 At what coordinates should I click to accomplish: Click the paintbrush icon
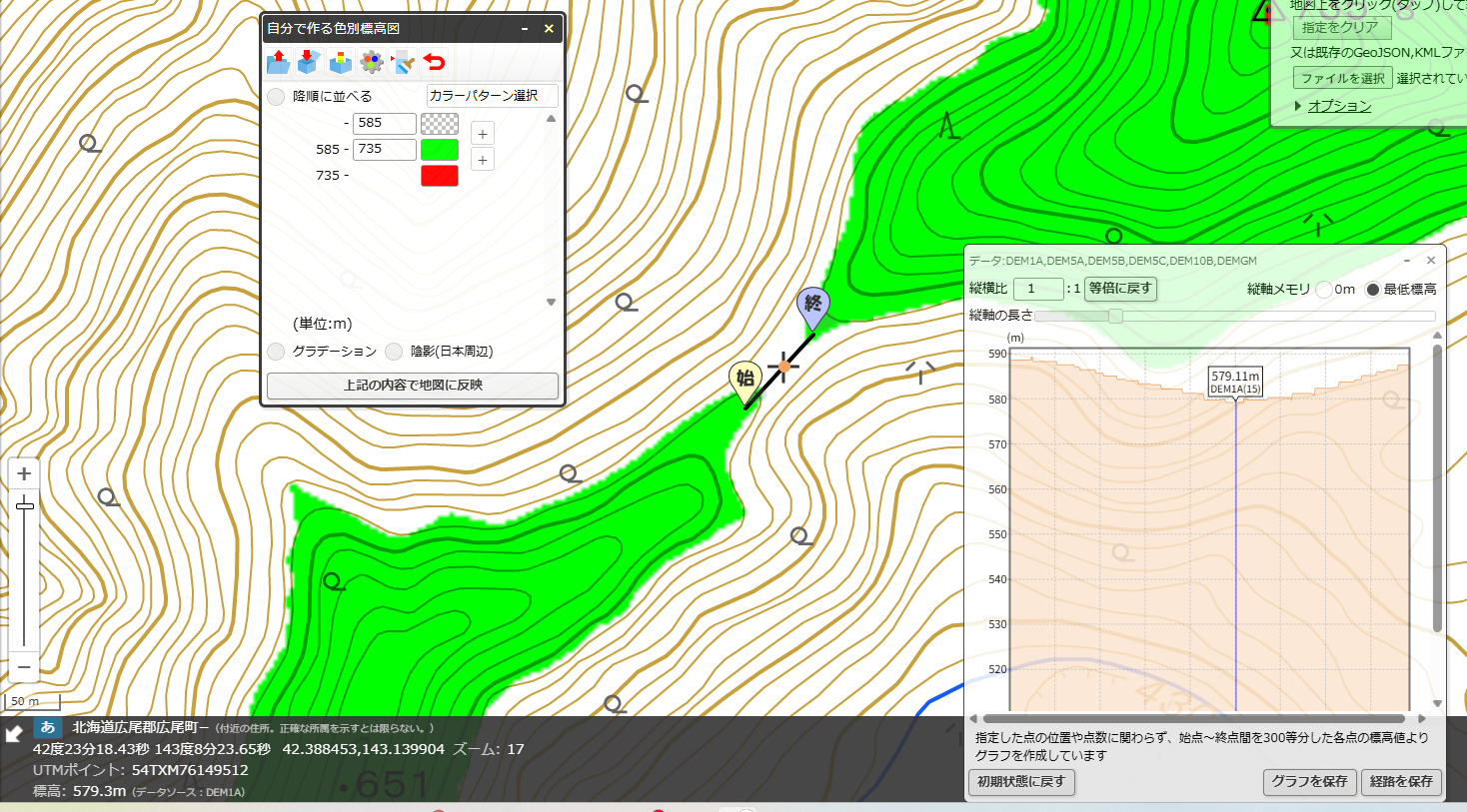point(403,62)
